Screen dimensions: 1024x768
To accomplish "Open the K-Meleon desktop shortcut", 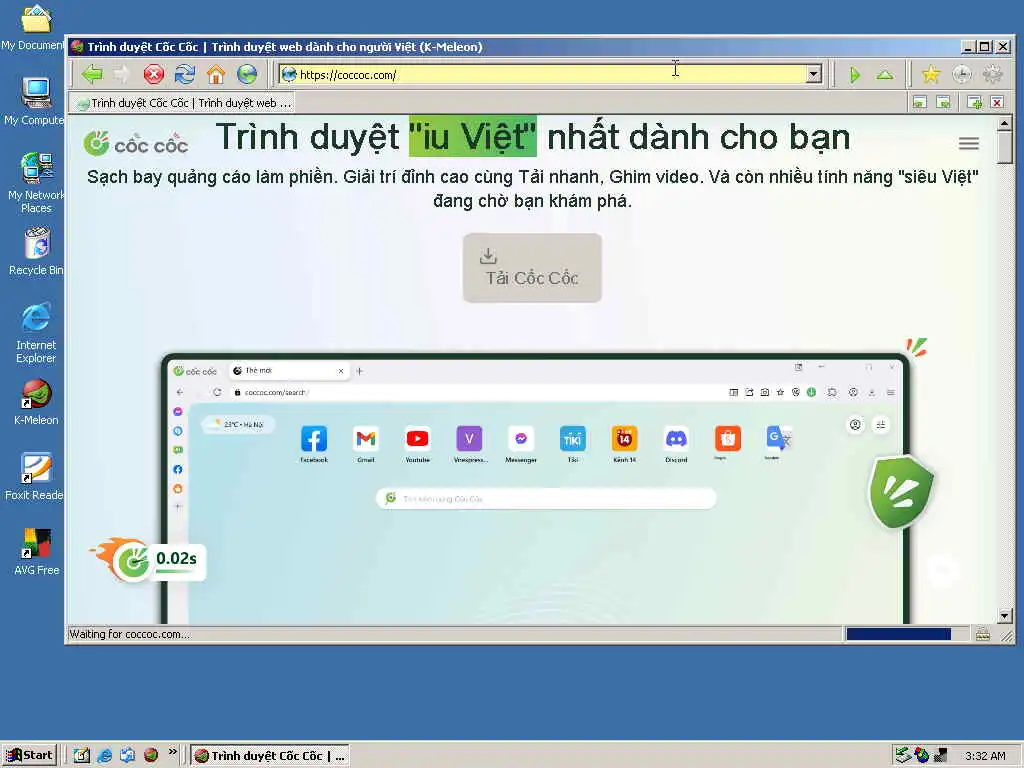I will coord(36,402).
